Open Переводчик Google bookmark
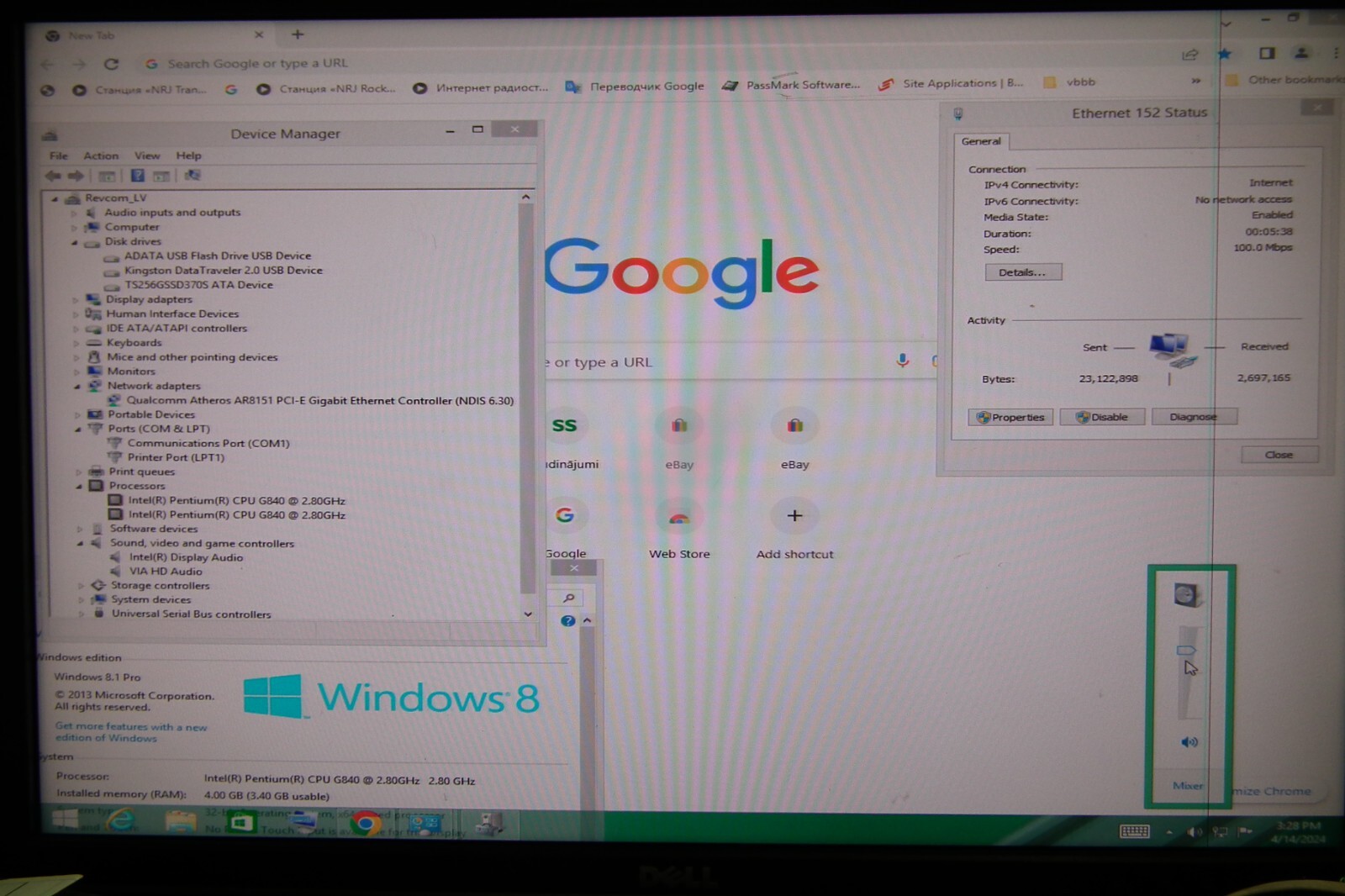 [x=635, y=86]
